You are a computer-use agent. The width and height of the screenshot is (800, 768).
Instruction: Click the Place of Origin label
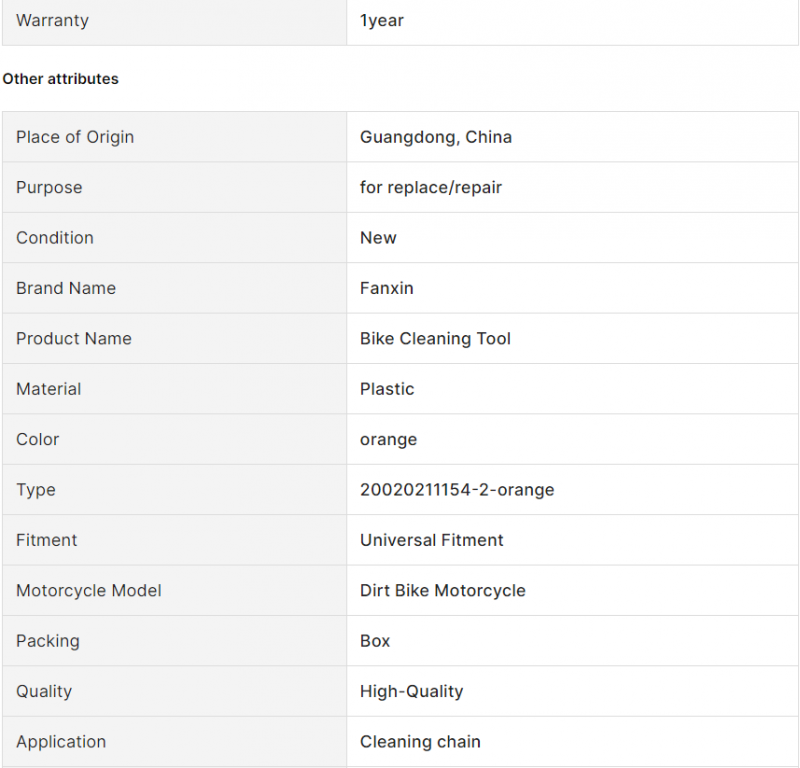coord(75,137)
